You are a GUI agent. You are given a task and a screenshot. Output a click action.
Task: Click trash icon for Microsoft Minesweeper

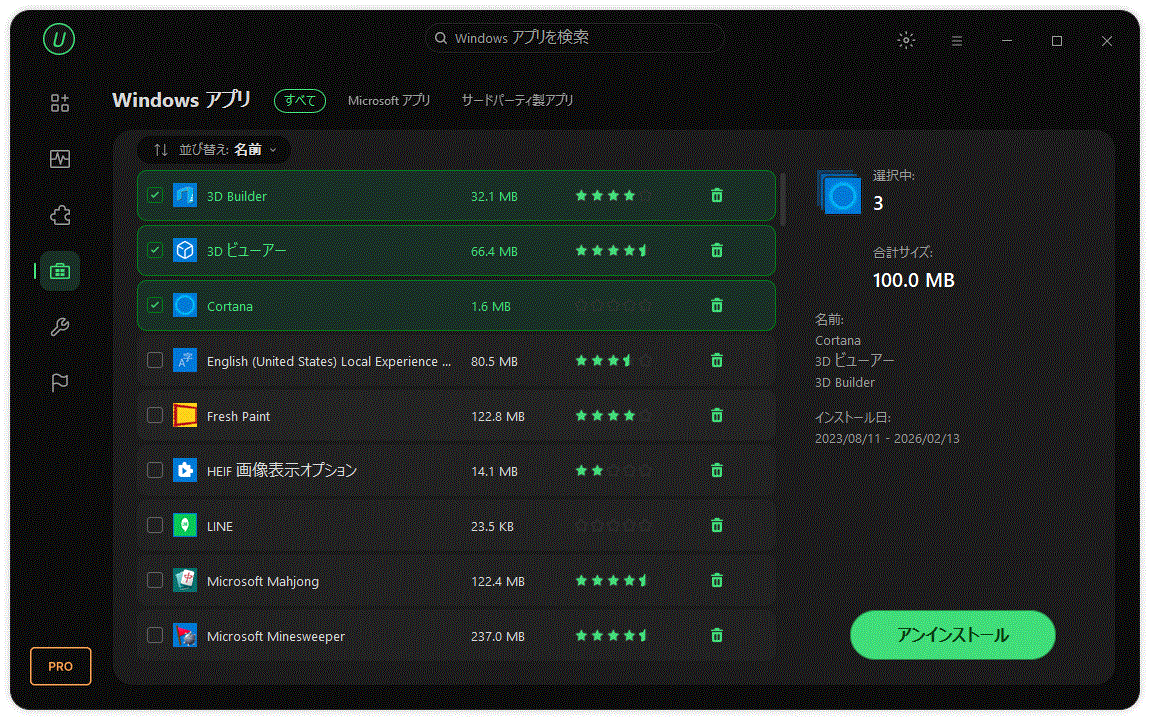point(717,636)
